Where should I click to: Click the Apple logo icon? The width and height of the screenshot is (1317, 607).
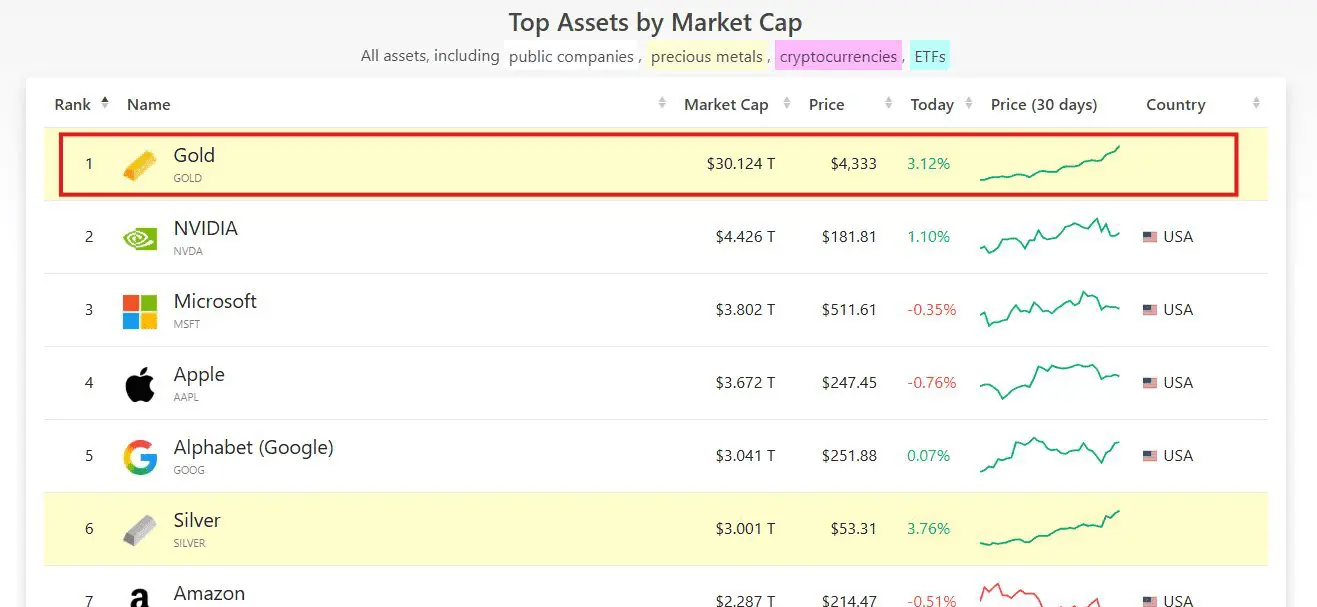[x=140, y=384]
